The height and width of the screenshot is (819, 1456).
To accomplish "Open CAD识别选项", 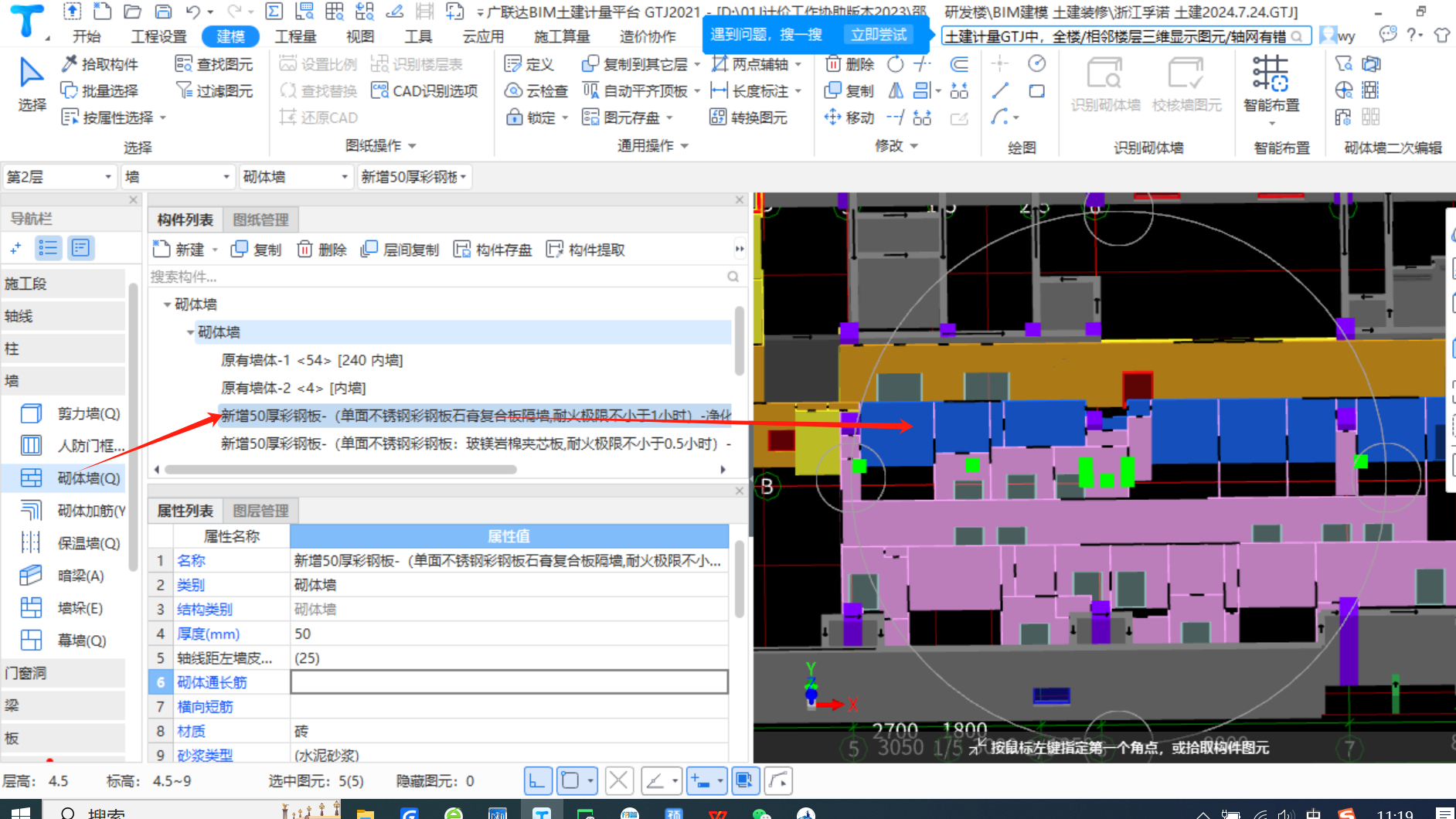I will click(x=424, y=90).
